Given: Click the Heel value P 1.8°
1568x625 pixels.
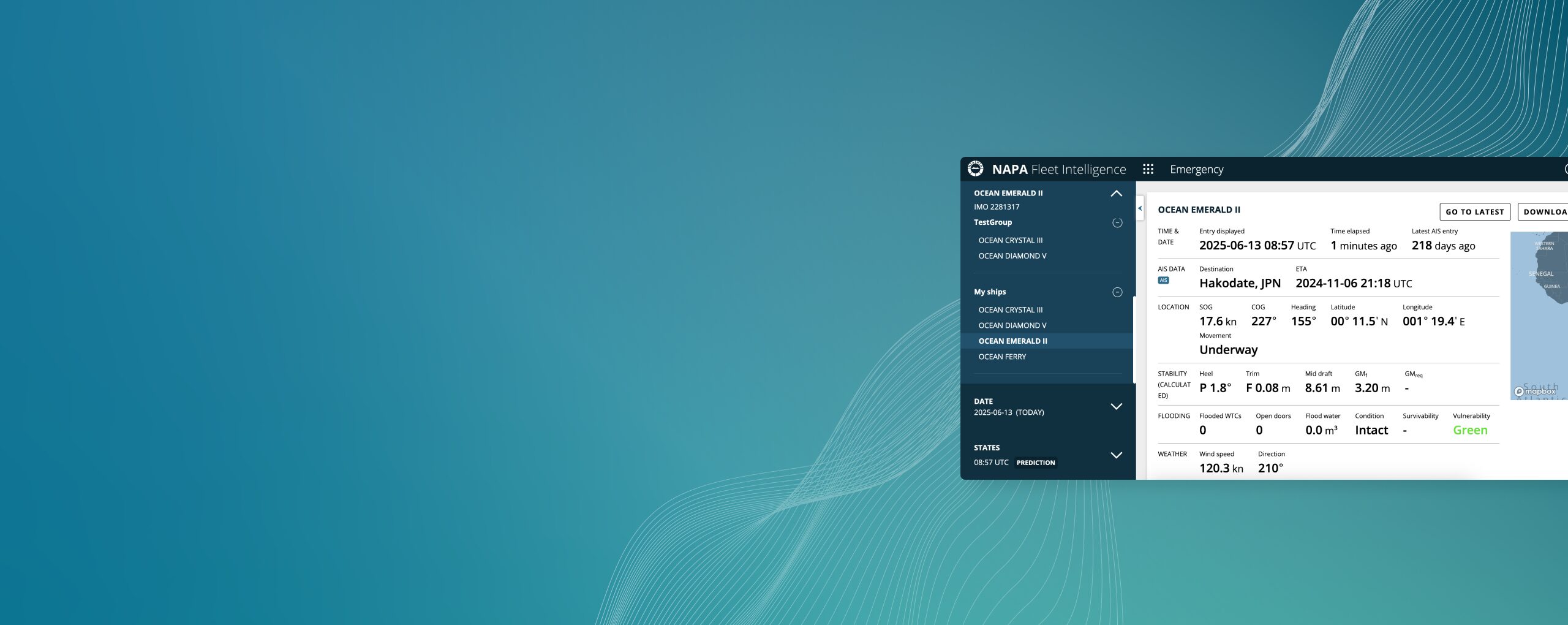Looking at the screenshot, I should tap(1215, 388).
